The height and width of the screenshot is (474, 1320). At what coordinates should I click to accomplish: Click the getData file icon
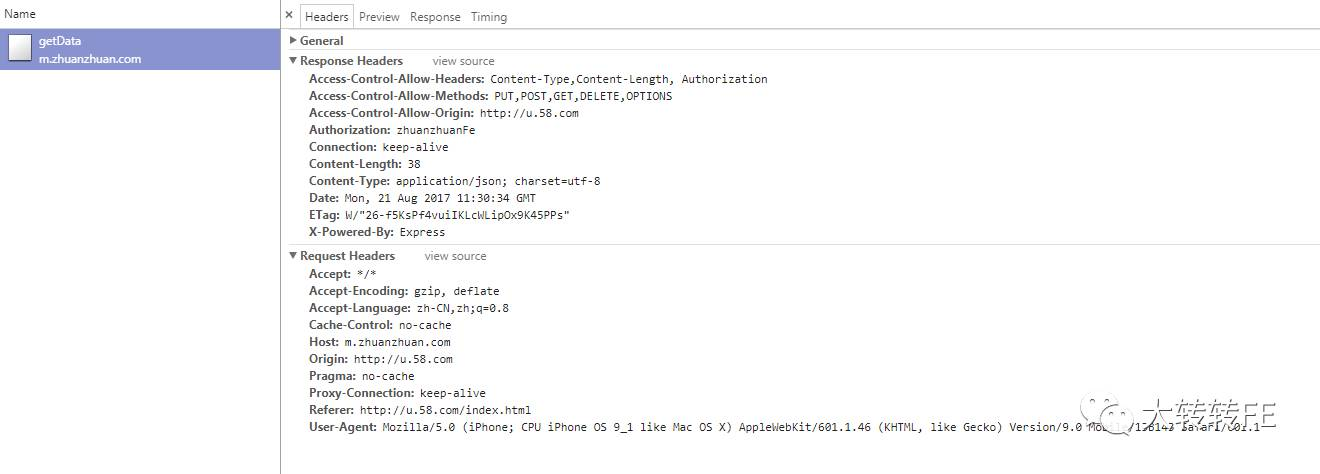point(20,48)
